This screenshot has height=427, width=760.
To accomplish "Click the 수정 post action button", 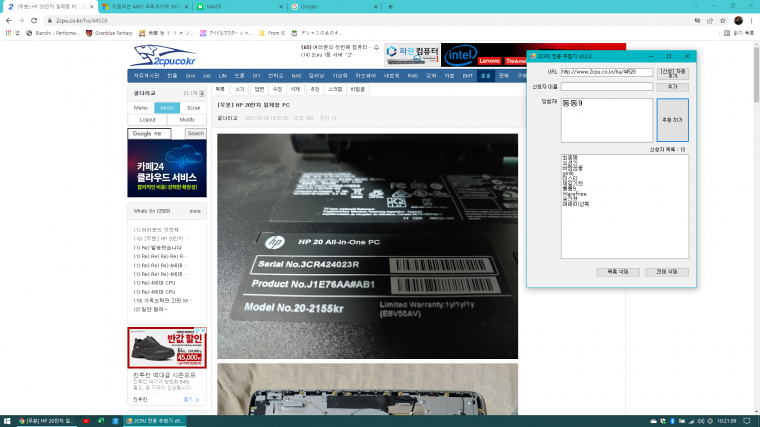I will click(x=277, y=89).
